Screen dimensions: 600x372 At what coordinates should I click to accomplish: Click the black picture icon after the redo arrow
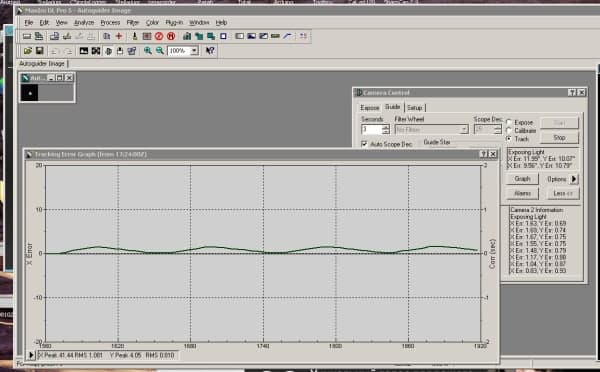pos(83,51)
